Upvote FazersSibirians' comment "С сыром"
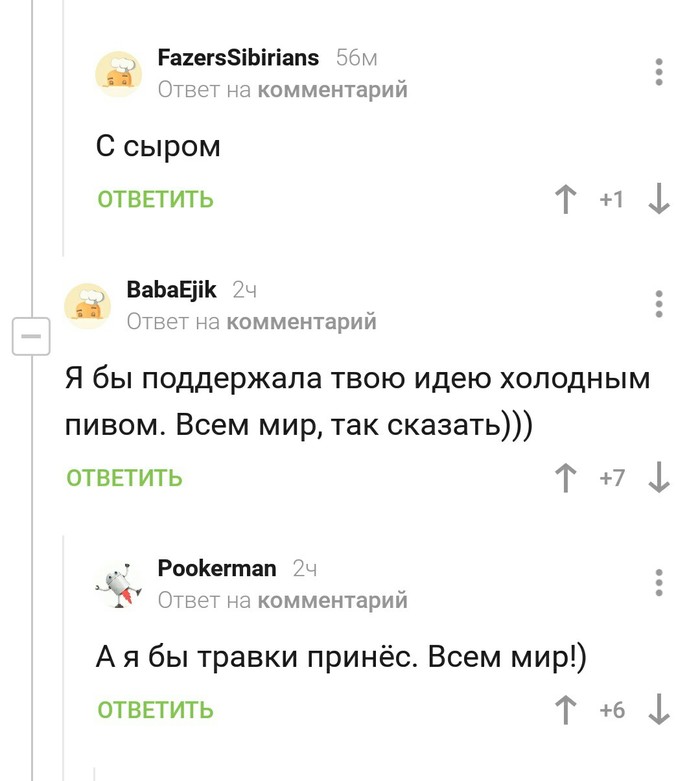700x781 pixels. point(568,200)
